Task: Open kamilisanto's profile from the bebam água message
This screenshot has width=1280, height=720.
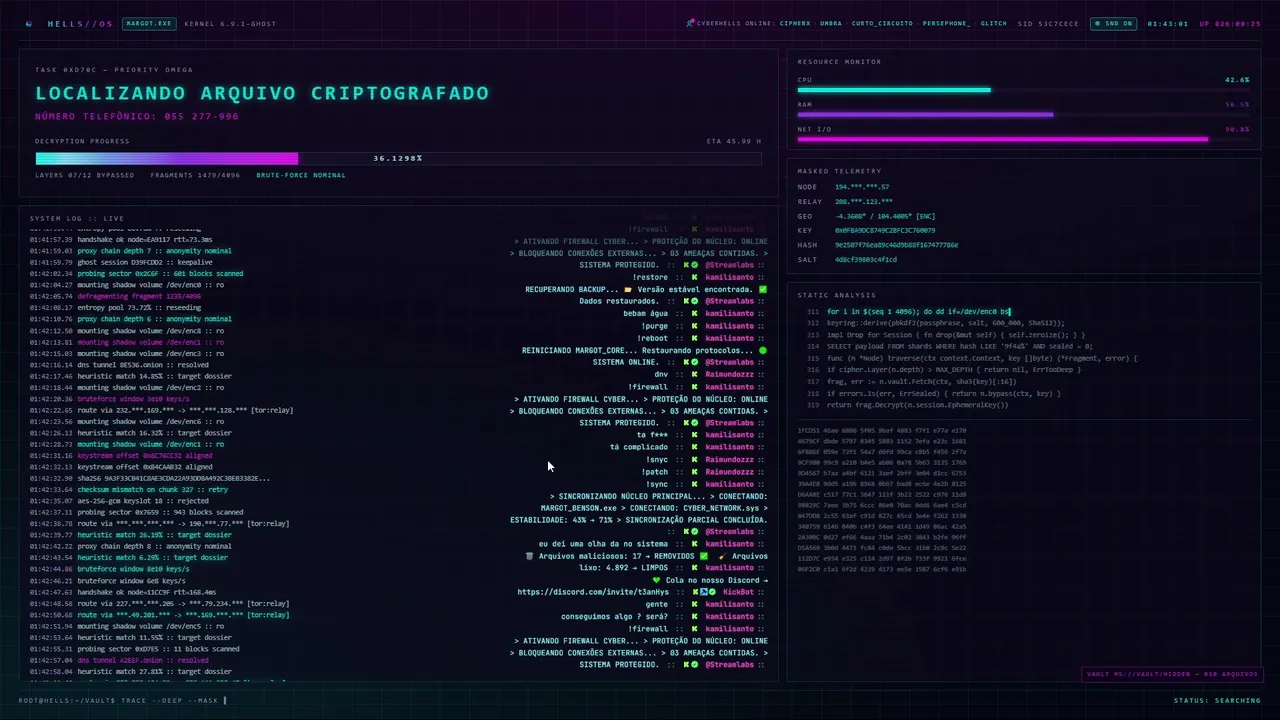Action: 729,313
